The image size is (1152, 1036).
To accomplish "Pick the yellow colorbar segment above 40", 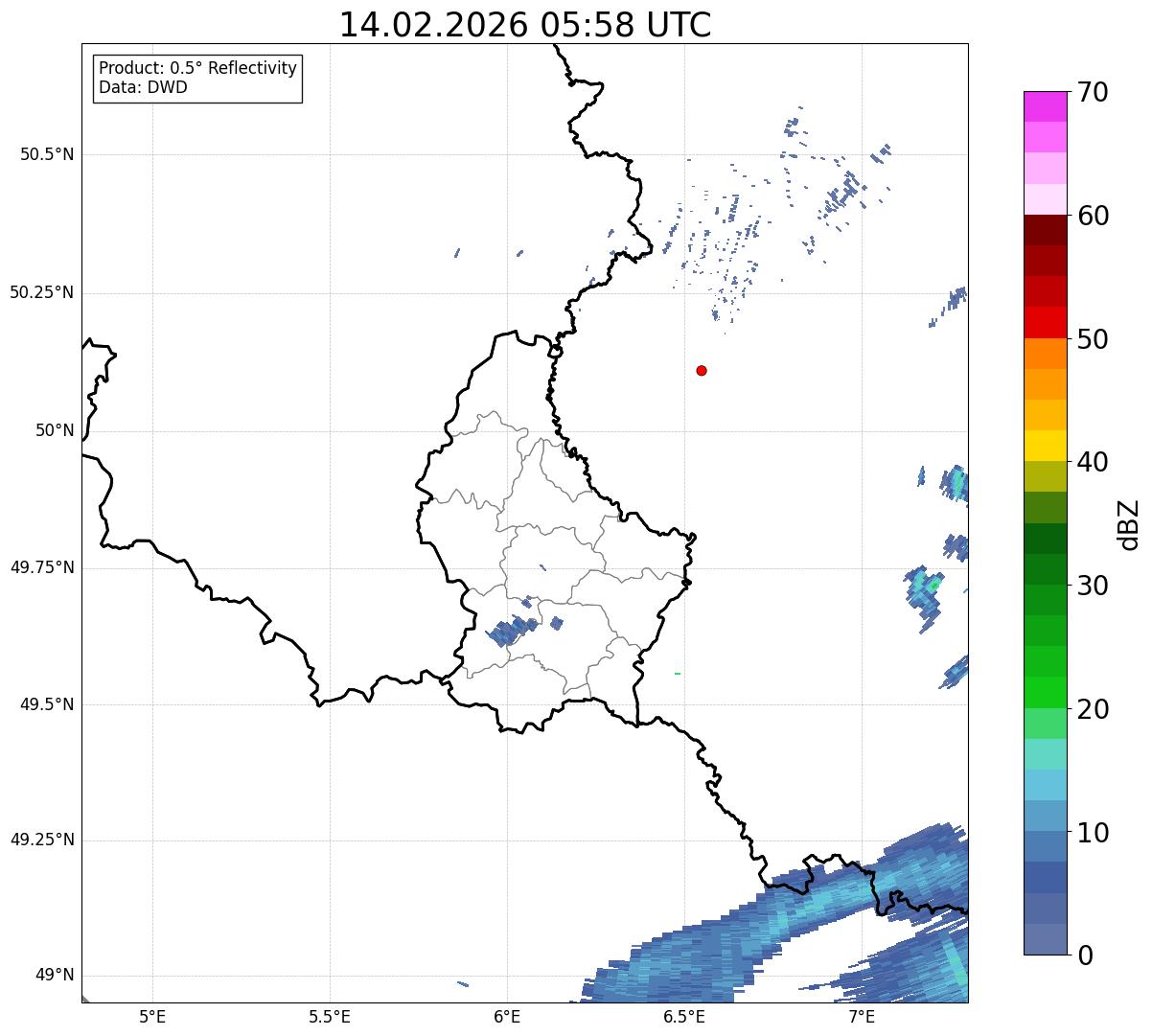I will 1046,446.
